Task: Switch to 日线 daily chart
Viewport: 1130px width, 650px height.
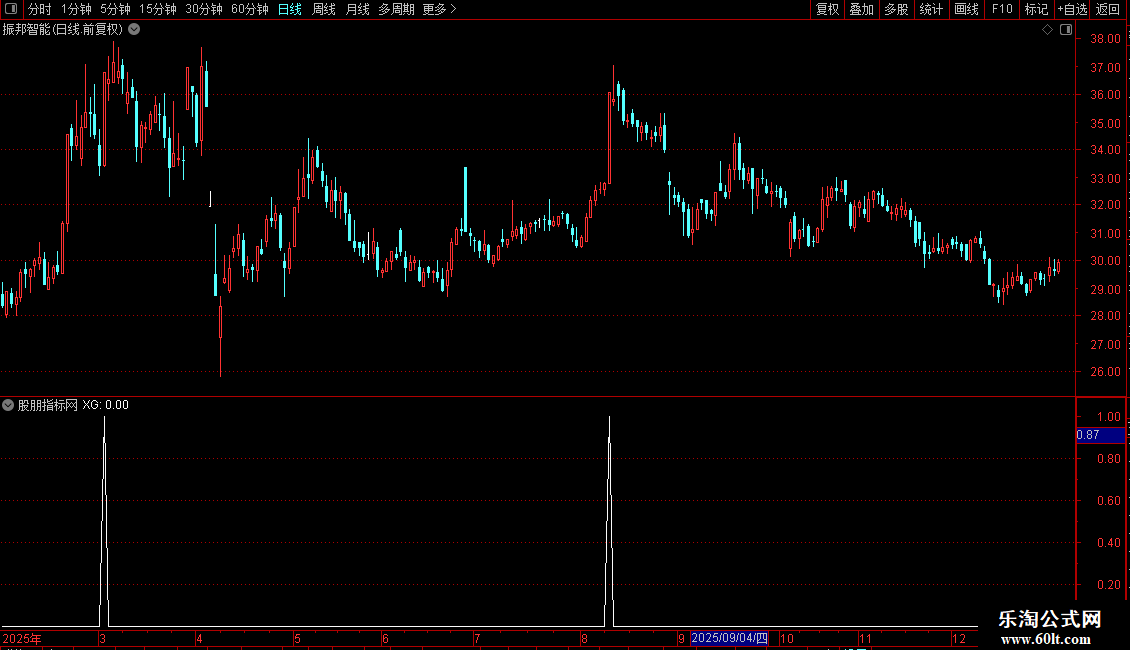Action: (x=290, y=9)
